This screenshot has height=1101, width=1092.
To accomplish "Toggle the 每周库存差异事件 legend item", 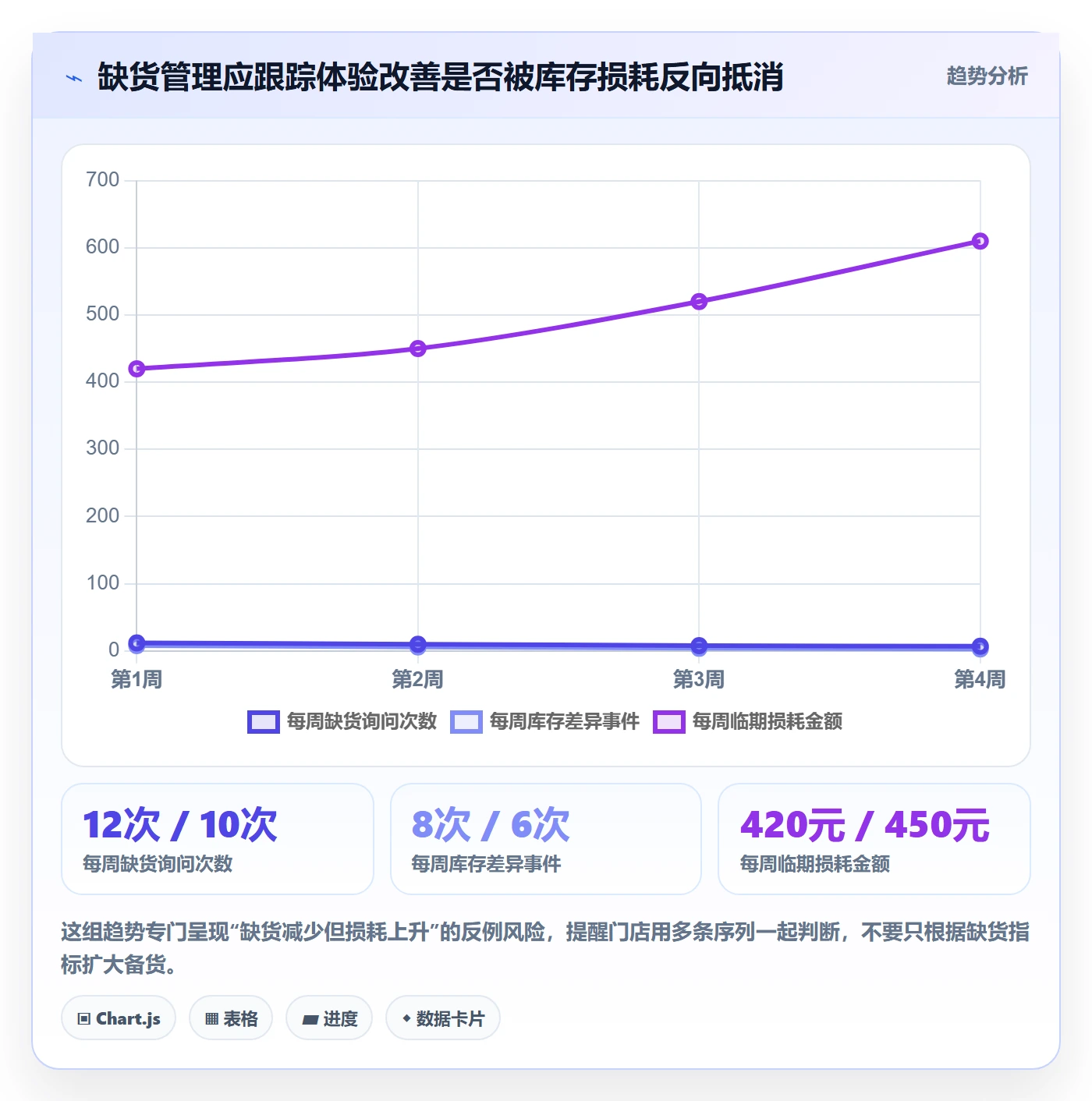I will [544, 721].
